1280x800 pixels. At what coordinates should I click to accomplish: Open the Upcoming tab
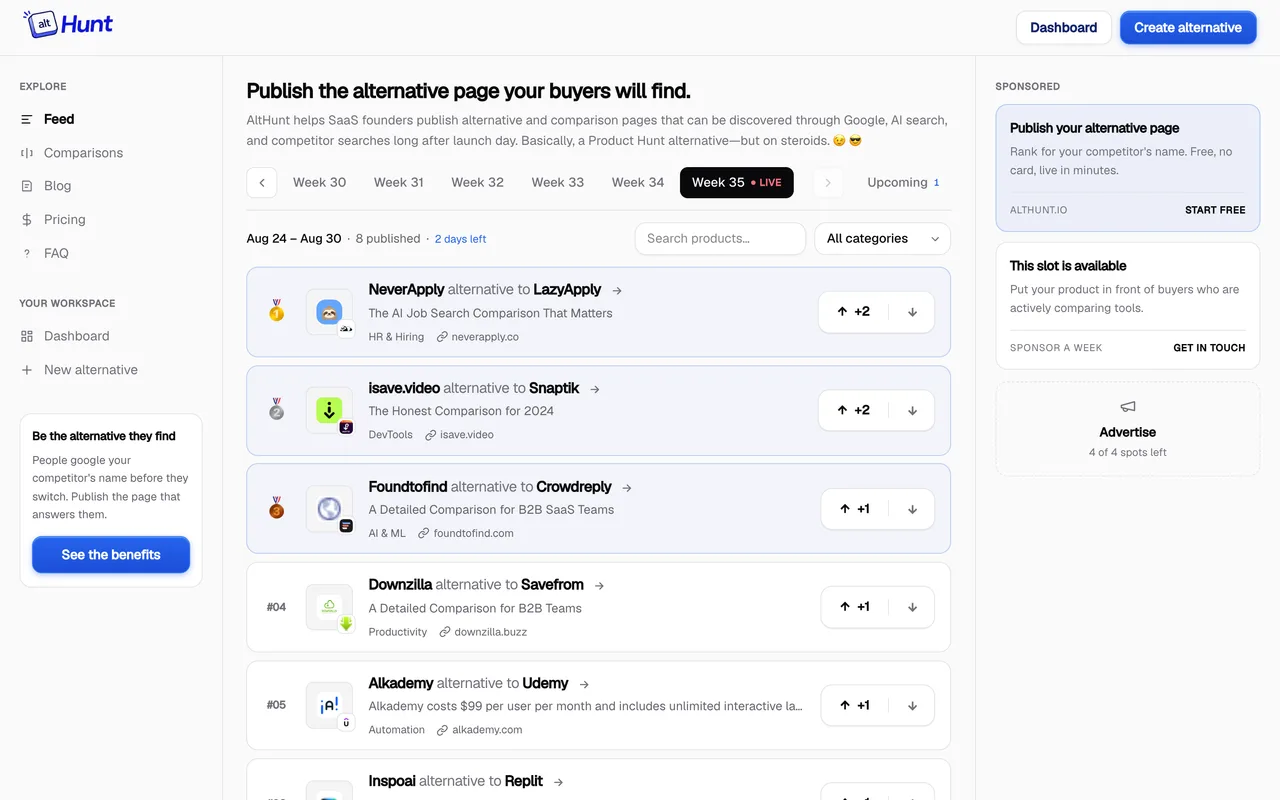[x=903, y=183]
